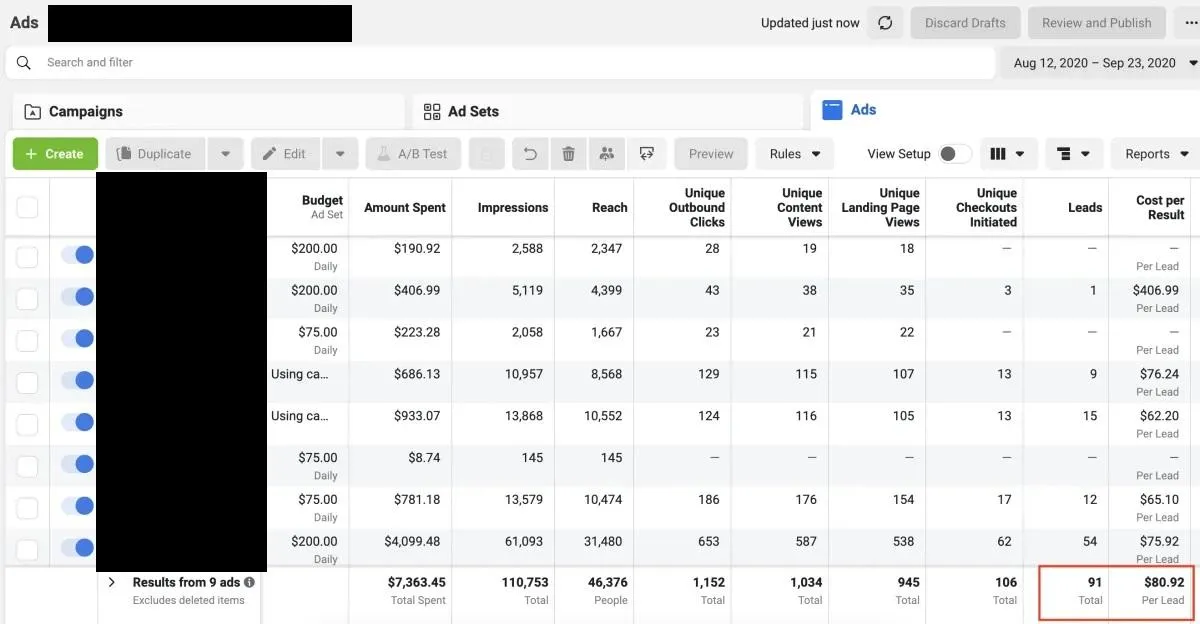Open the columns layout dropdown

[x=1007, y=154]
